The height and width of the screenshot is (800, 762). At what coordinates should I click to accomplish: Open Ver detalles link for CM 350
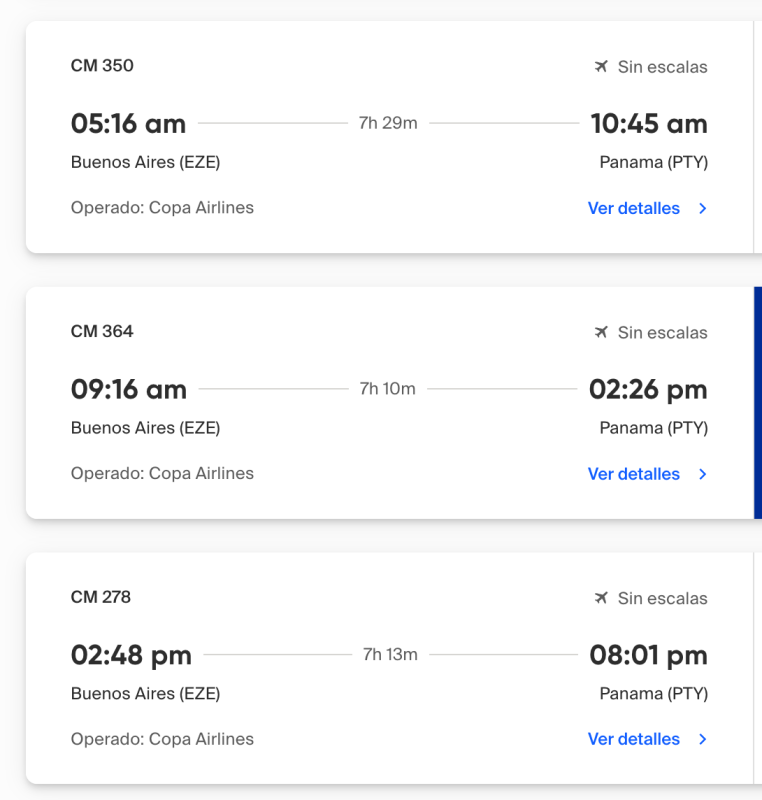coord(634,208)
